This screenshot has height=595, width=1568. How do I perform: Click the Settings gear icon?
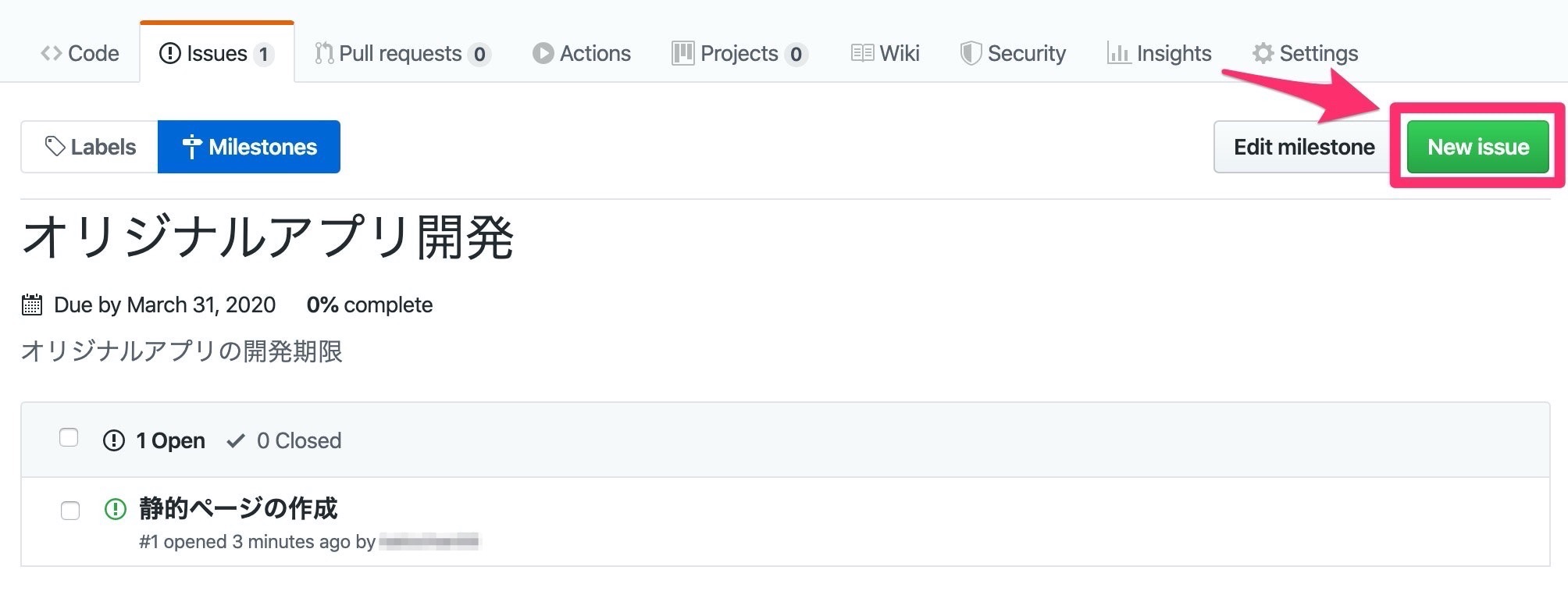click(1262, 53)
